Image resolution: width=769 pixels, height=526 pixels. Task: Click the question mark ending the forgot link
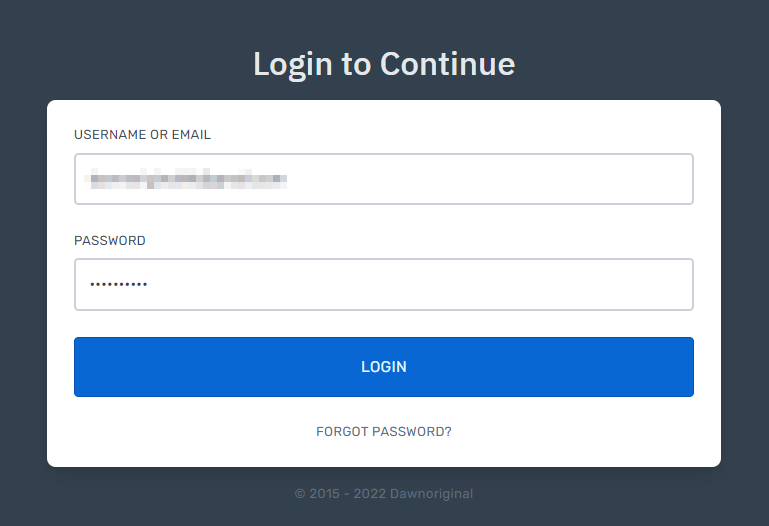448,431
